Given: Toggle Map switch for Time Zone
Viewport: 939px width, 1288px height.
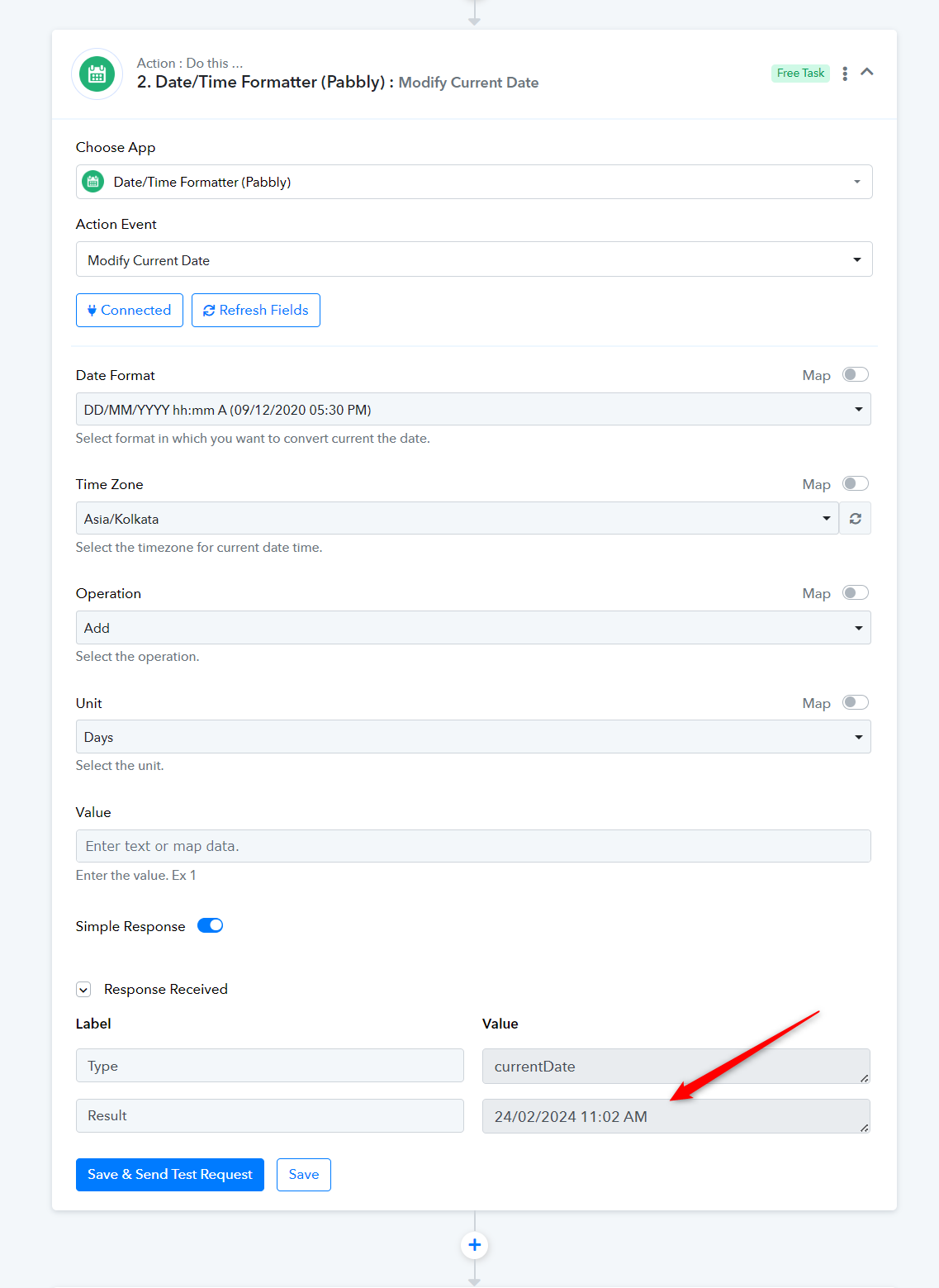Looking at the screenshot, I should click(856, 484).
